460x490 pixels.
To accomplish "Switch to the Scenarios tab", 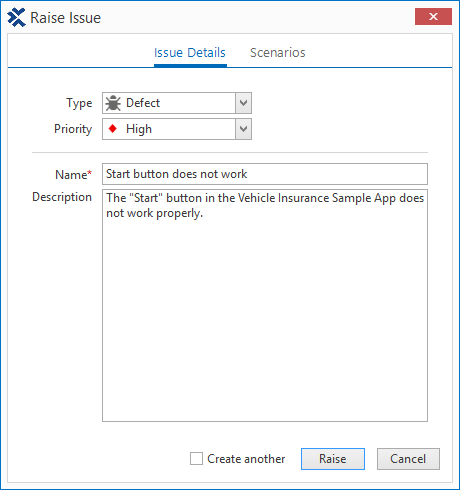I will 278,53.
